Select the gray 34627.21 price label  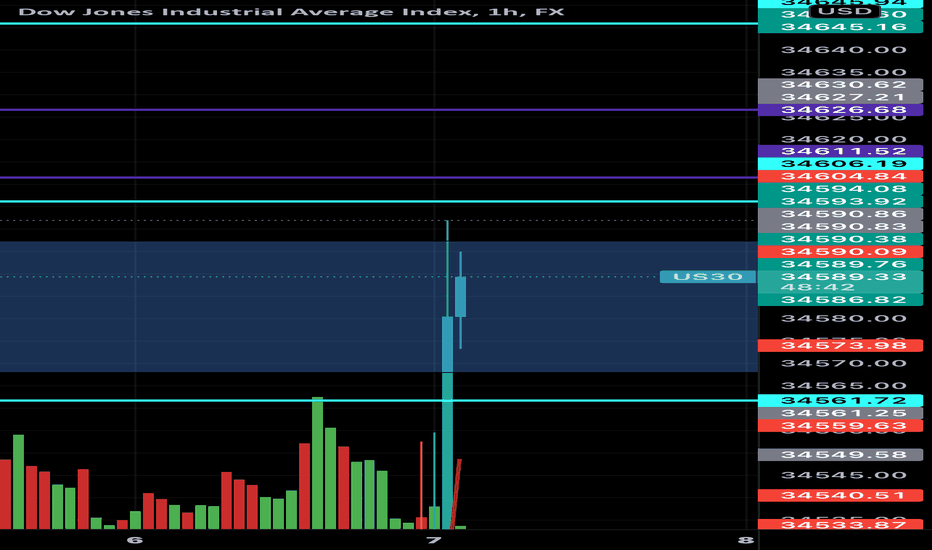pos(841,97)
